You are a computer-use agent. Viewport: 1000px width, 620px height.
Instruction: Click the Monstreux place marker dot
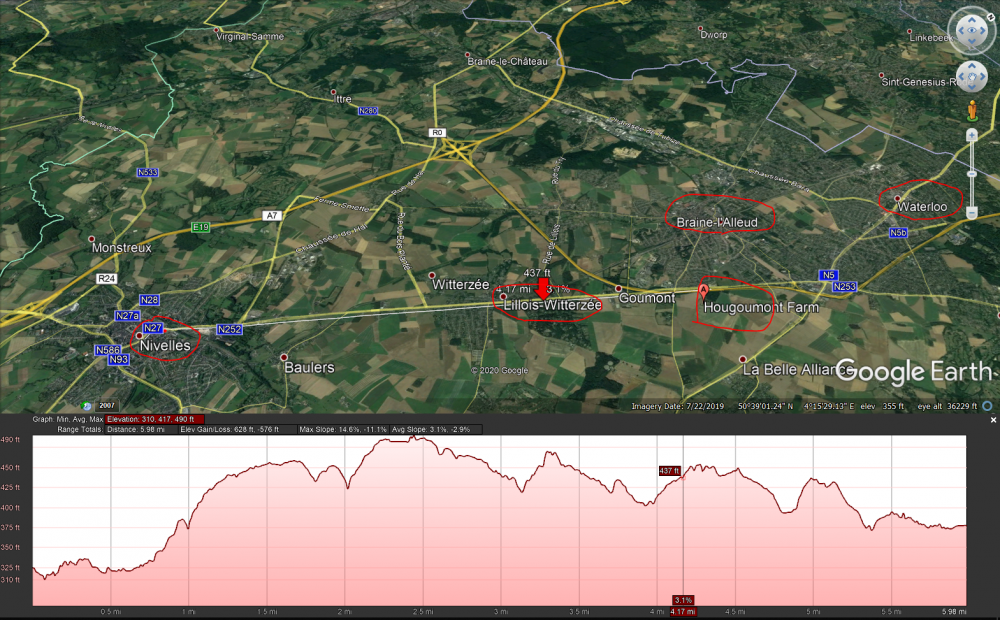point(91,239)
